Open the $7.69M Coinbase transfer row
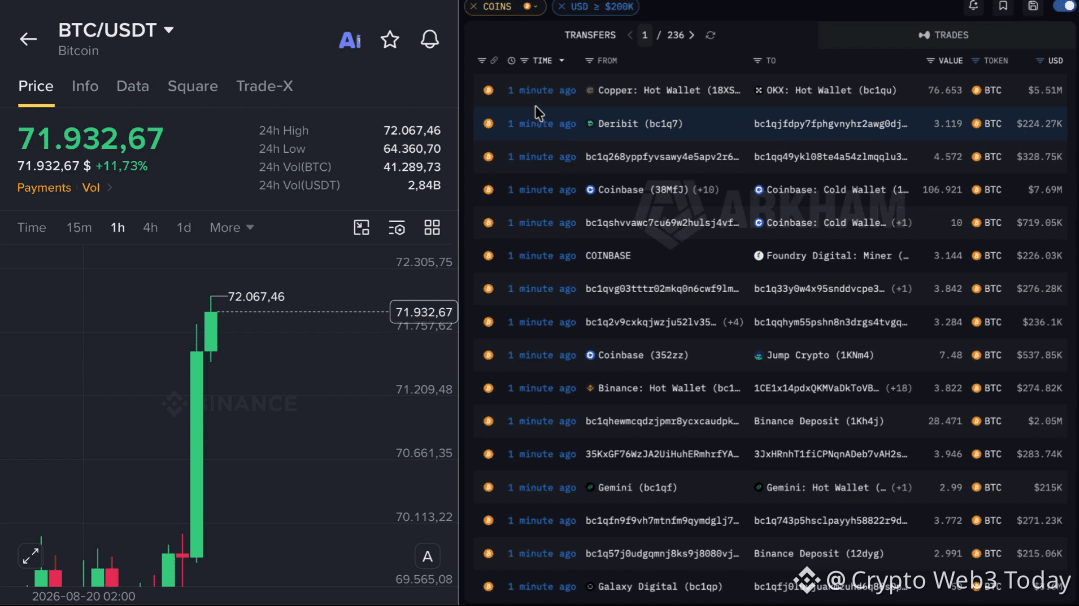 pyautogui.click(x=770, y=190)
